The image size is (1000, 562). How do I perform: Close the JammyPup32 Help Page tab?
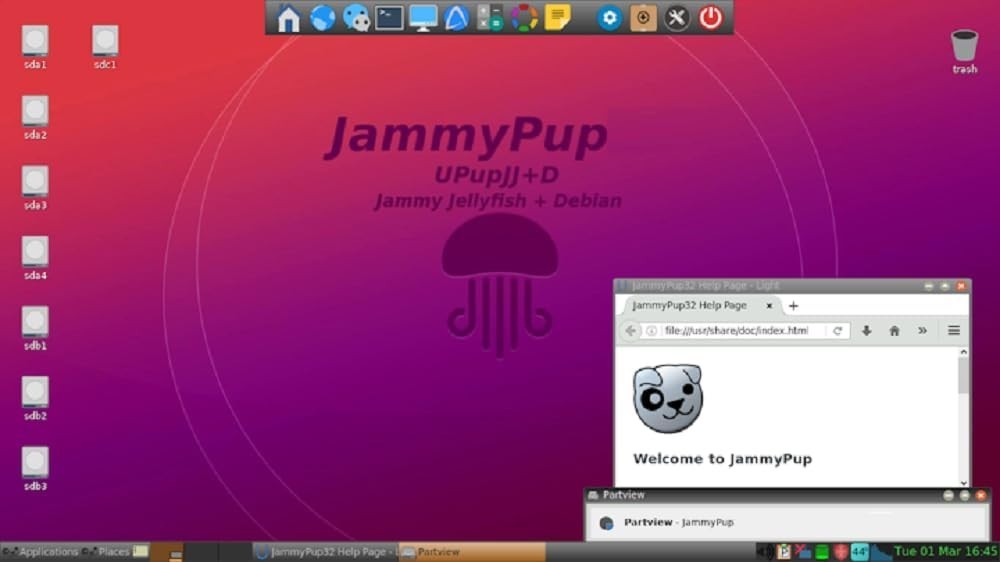click(769, 306)
